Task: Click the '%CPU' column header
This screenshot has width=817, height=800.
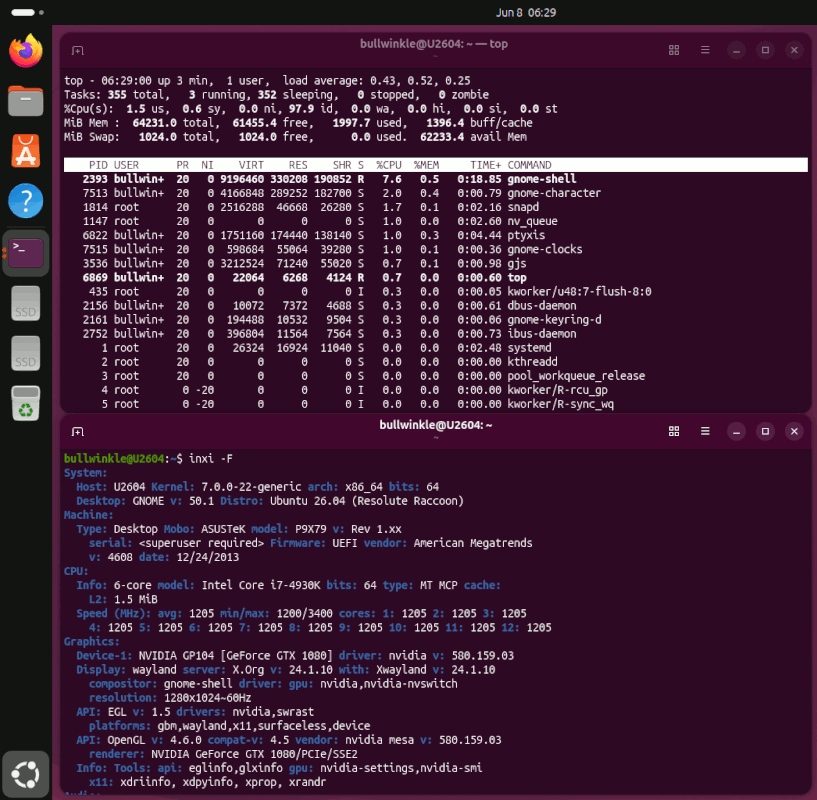Action: [x=389, y=165]
